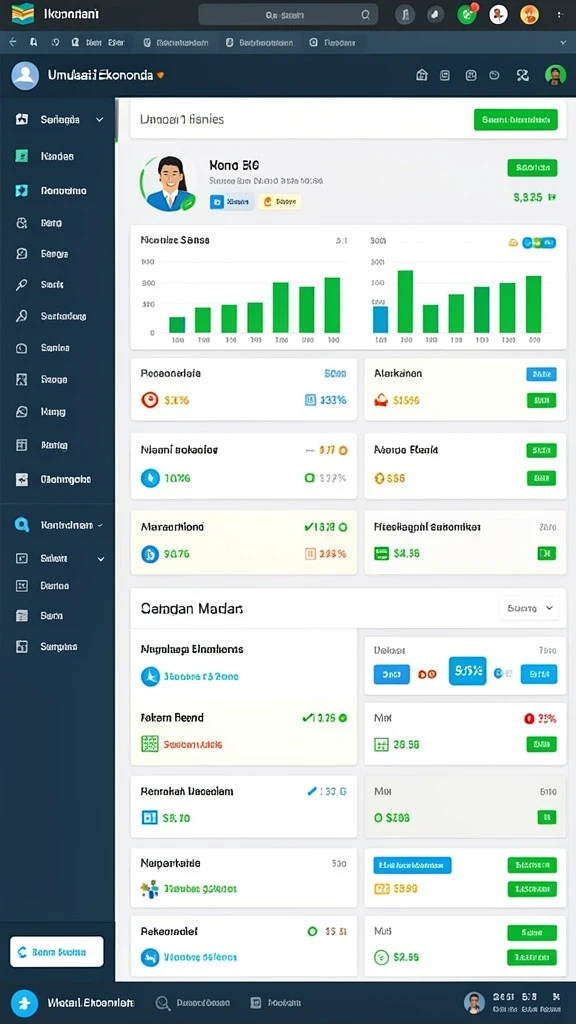Click the woman's profile photo thumbnail
Screen dimensions: 576x1024
(168, 184)
